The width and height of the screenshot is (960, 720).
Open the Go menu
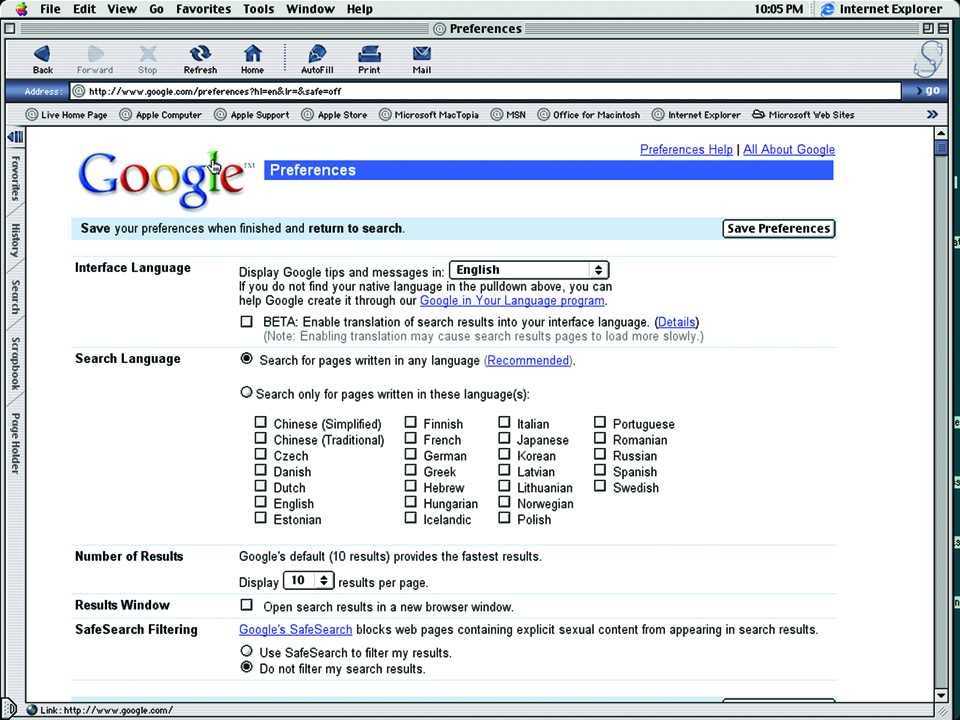[156, 9]
